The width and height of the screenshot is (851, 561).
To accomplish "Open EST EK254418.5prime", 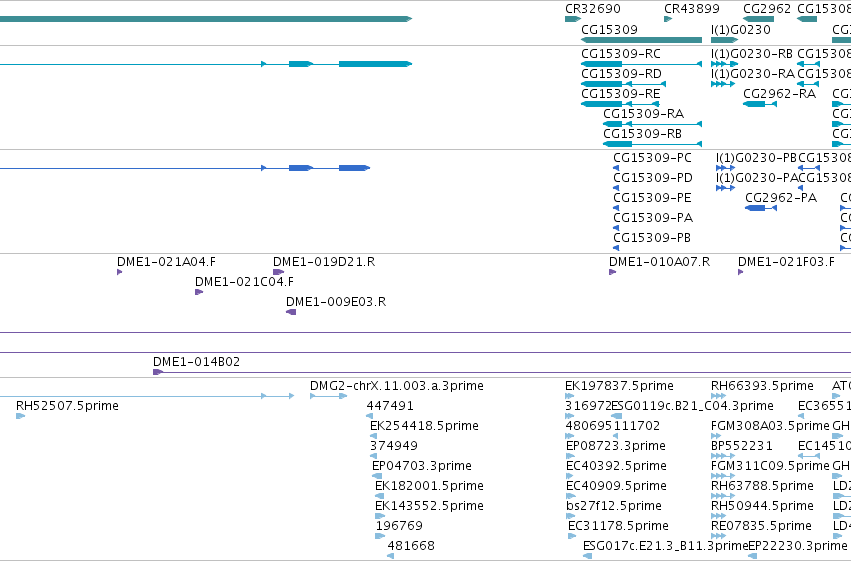I will [424, 426].
